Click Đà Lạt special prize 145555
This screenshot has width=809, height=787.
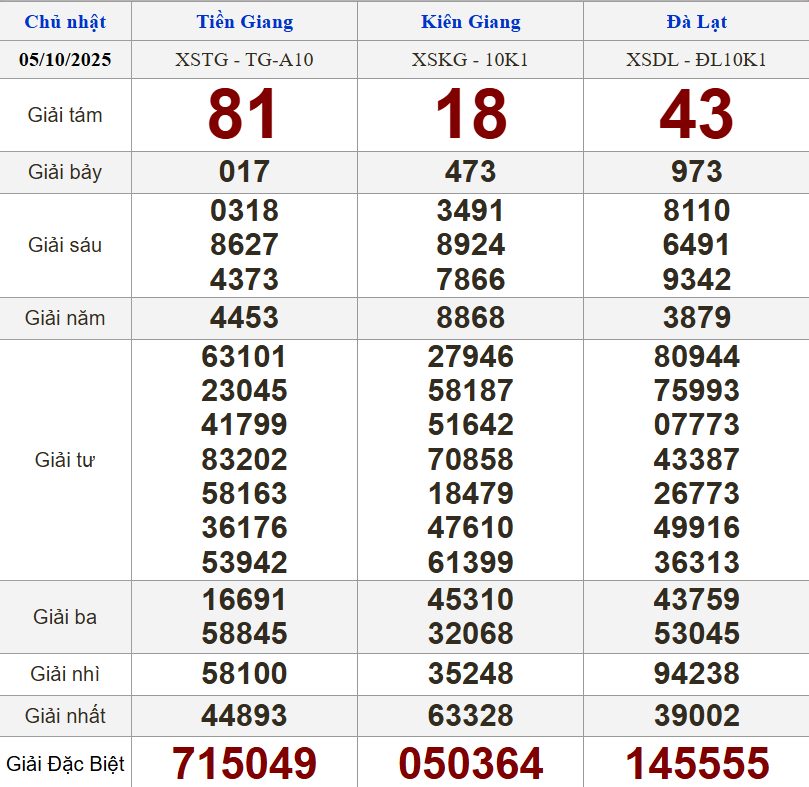pos(697,764)
